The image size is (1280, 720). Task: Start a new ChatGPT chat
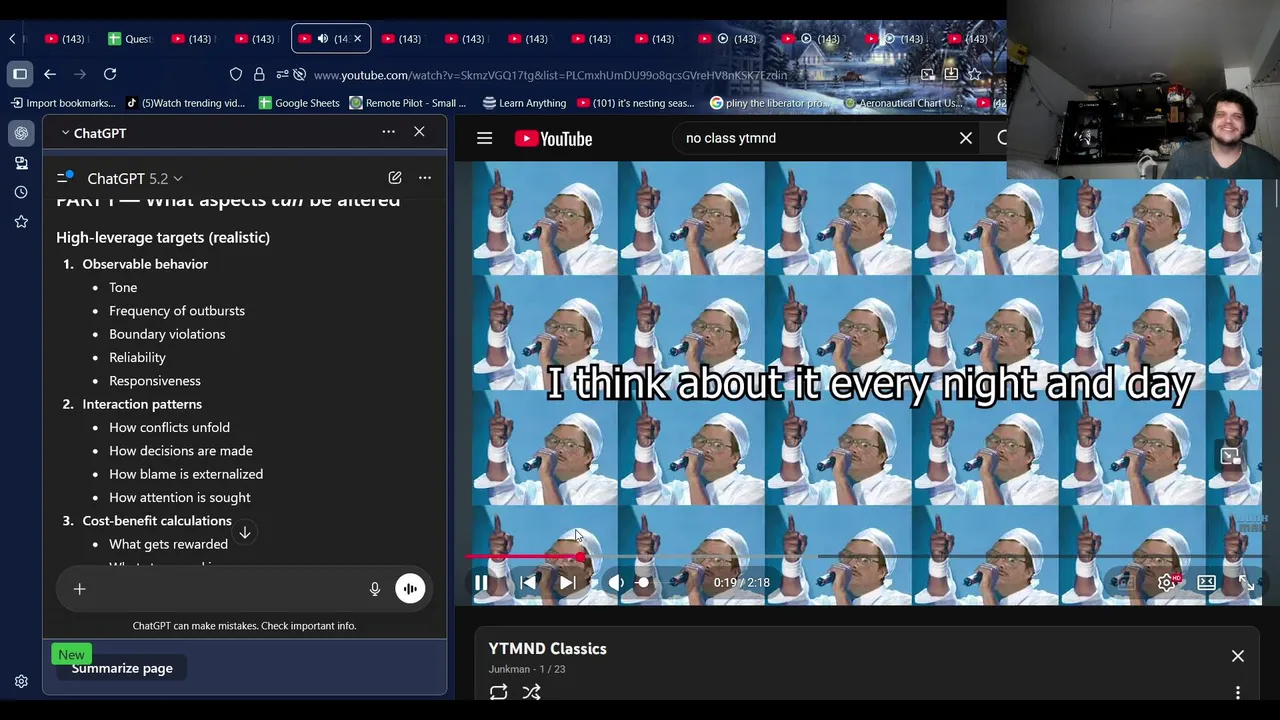point(395,178)
